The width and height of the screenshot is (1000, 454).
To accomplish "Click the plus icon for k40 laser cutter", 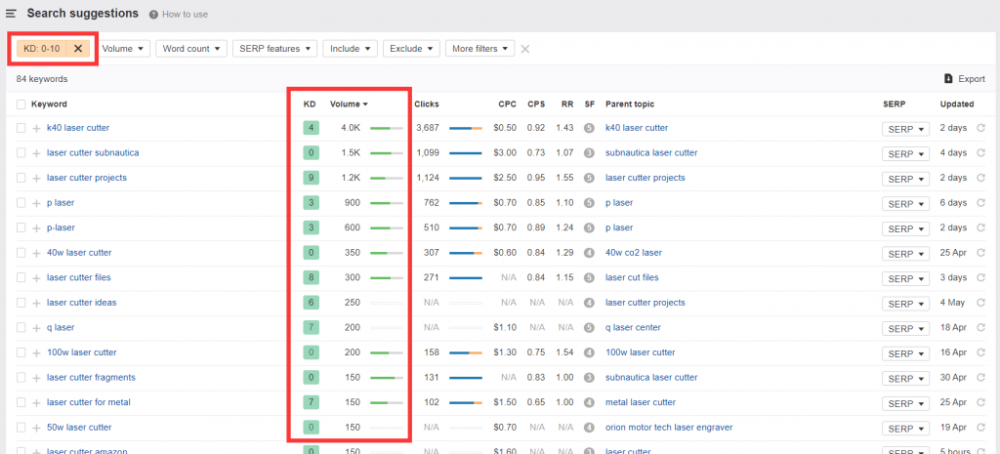I will click(36, 128).
